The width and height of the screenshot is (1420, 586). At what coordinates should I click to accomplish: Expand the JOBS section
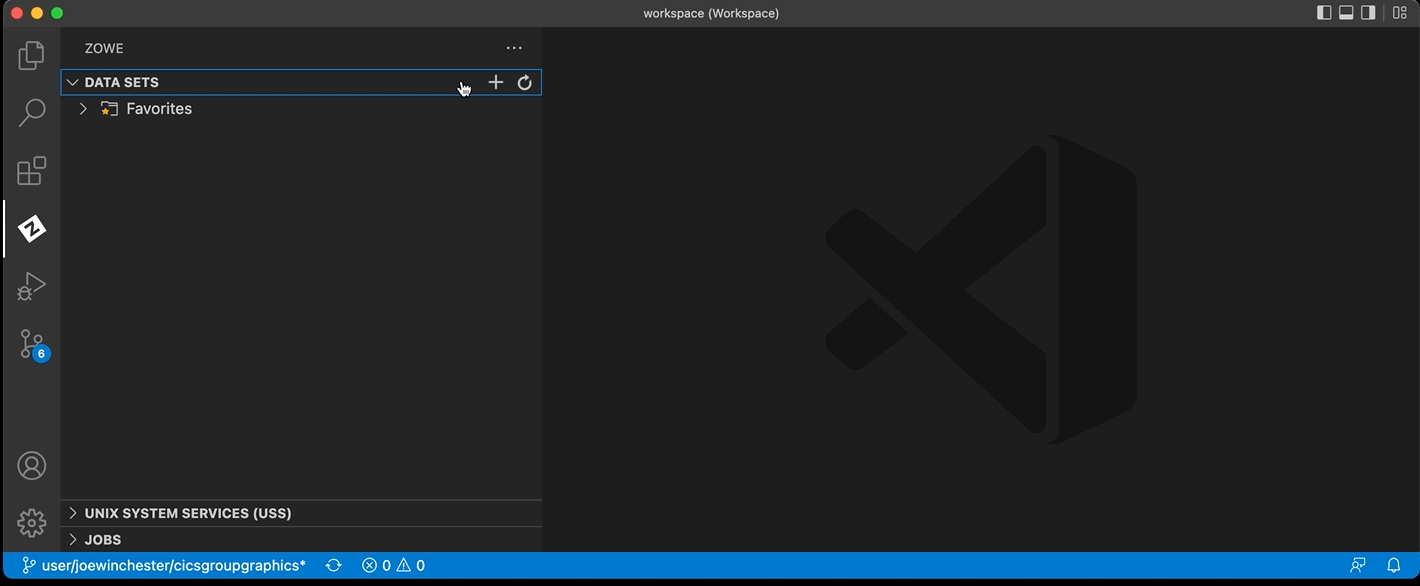pos(301,539)
